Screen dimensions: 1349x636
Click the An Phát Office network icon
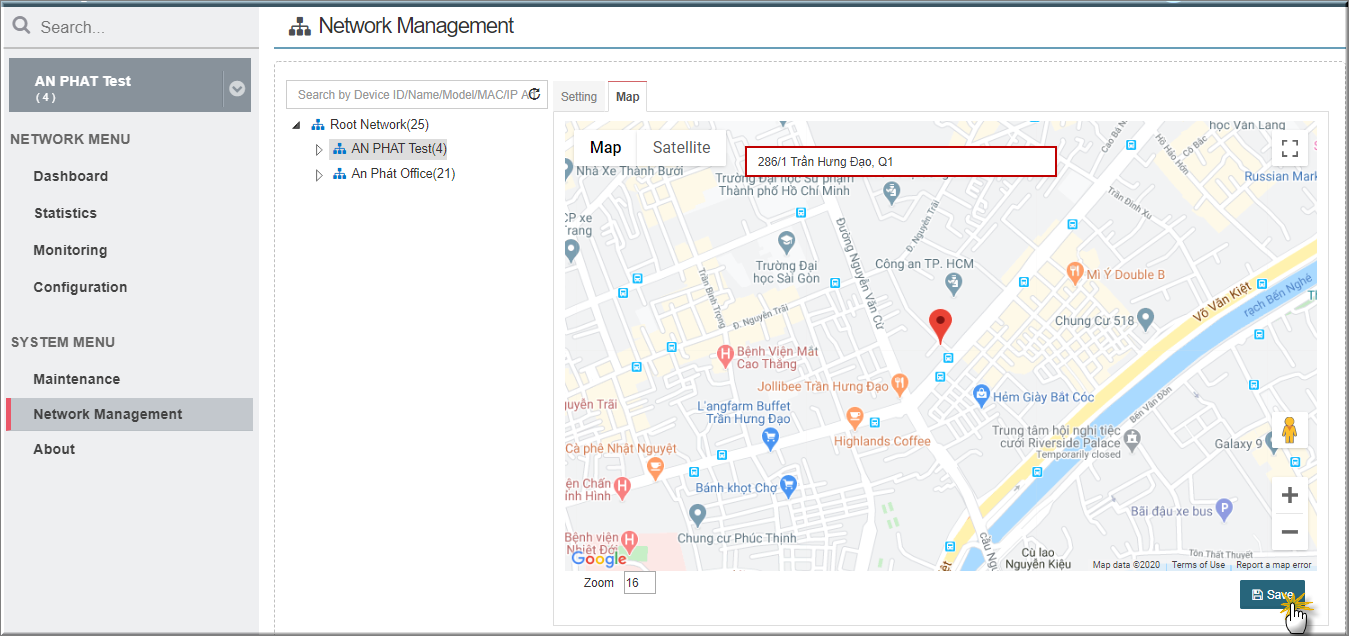(339, 174)
